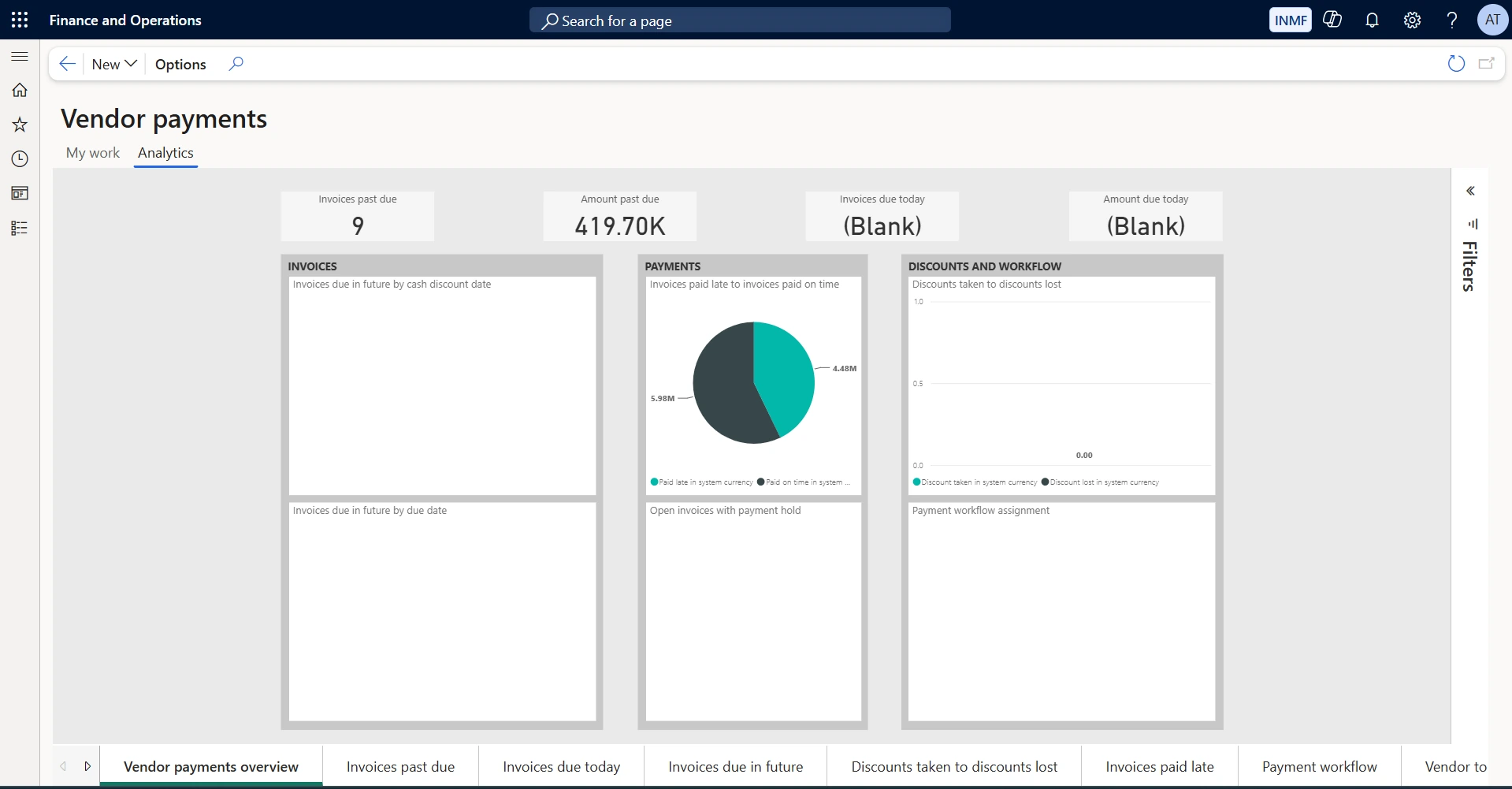Select the Analytics tab
Image resolution: width=1512 pixels, height=789 pixels.
tap(165, 153)
